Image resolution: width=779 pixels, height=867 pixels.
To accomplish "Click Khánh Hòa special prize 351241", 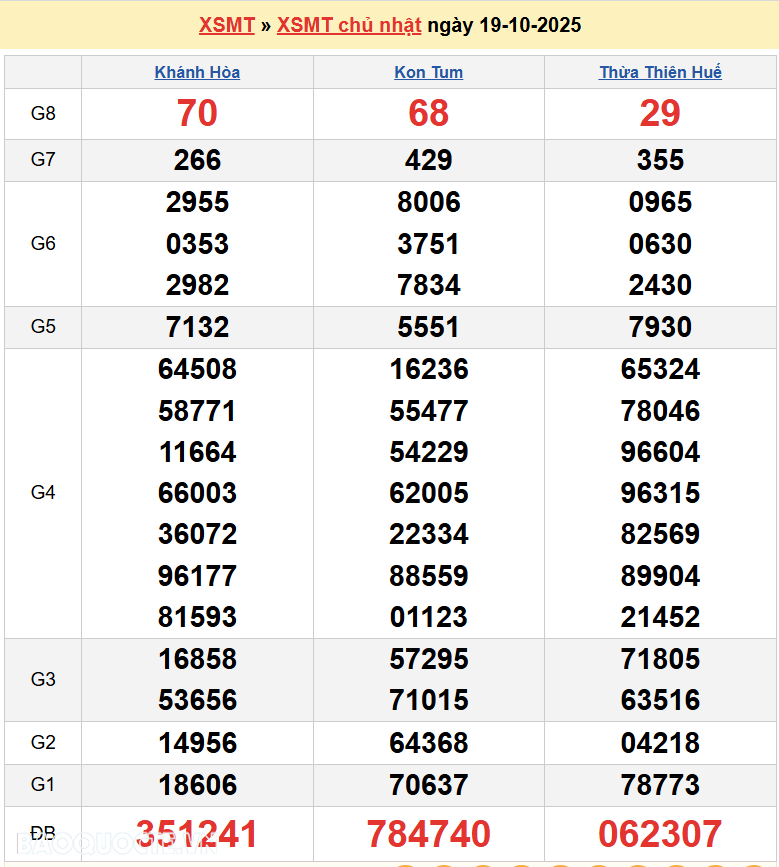I will coord(197,834).
